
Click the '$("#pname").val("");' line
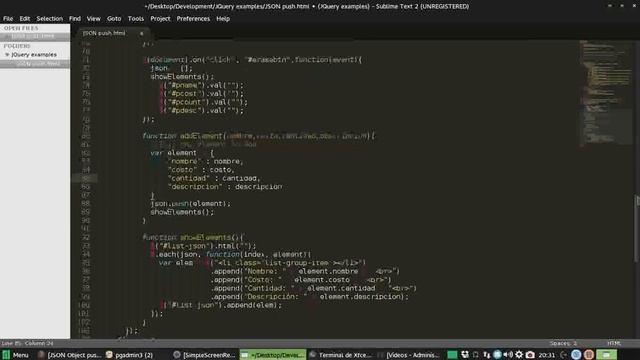point(201,85)
